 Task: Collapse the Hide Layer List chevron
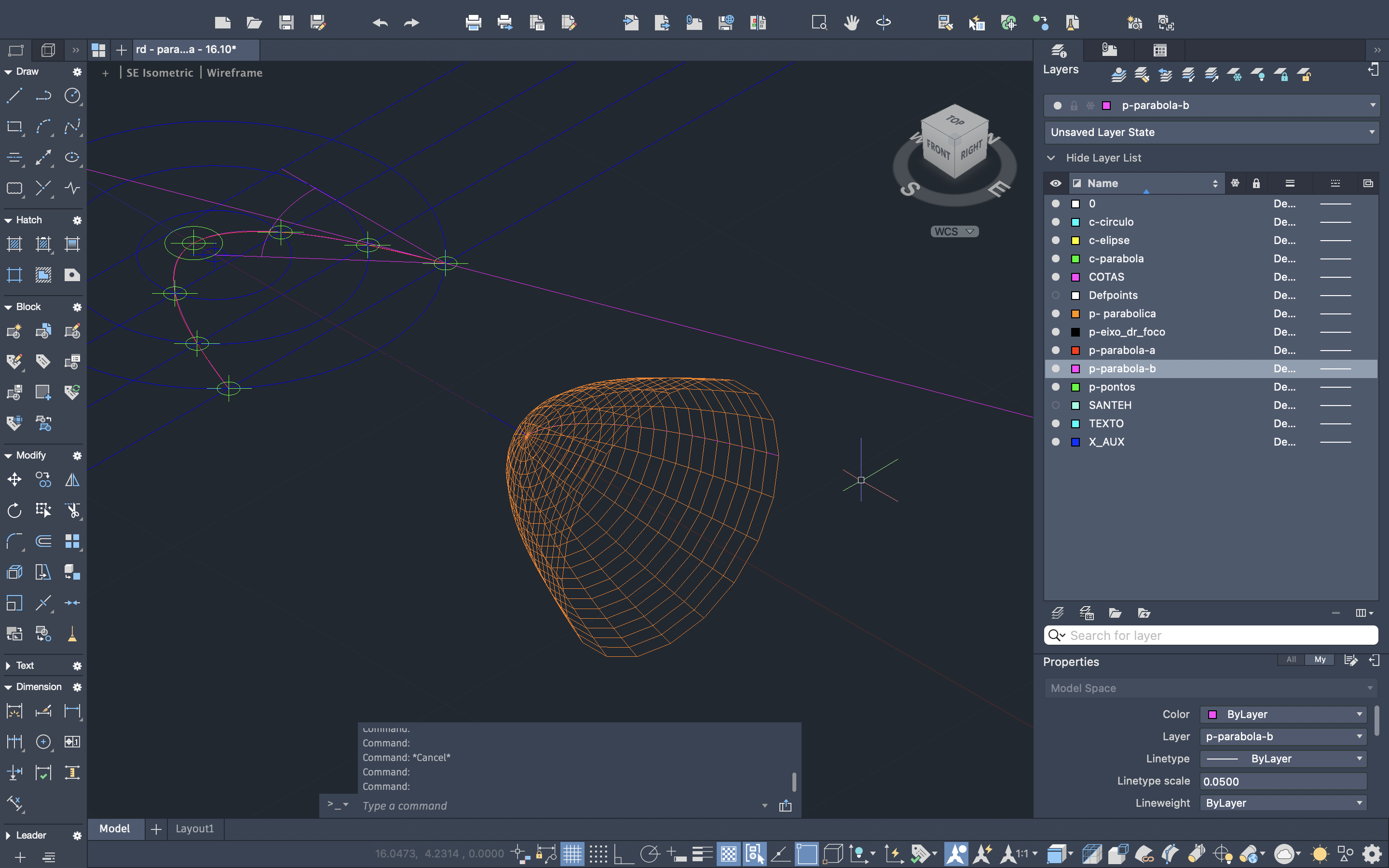(x=1051, y=158)
